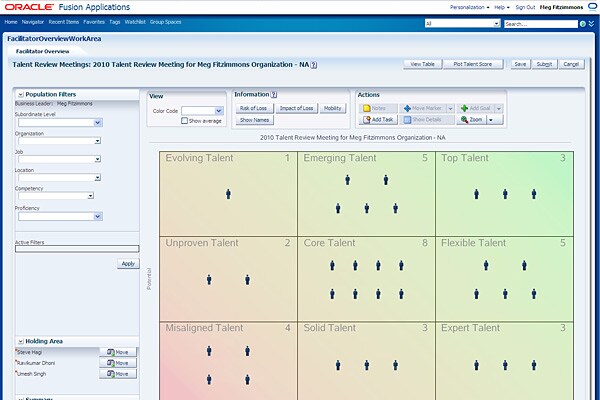
Task: Open Recent Items menu
Action: [64, 22]
